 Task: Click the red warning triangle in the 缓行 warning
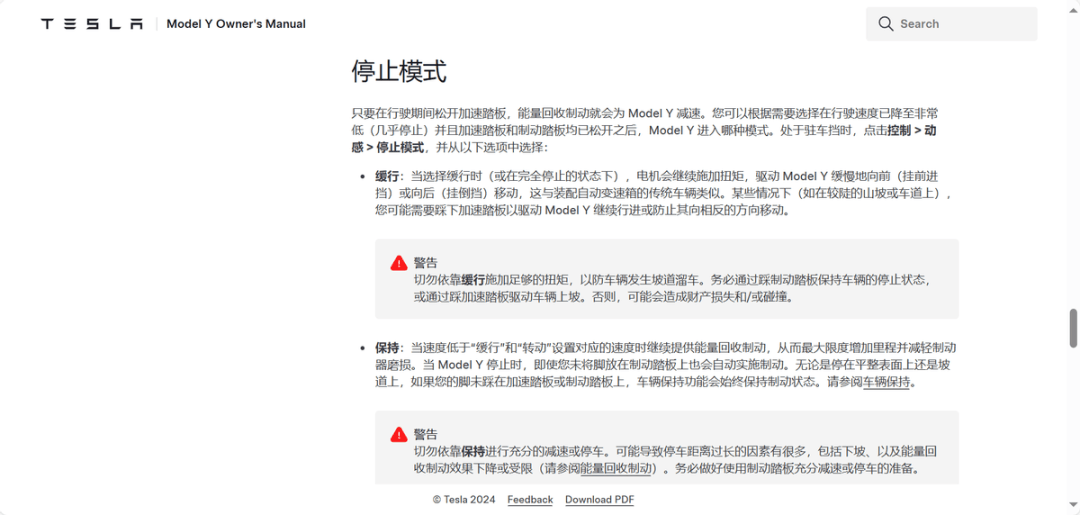399,263
